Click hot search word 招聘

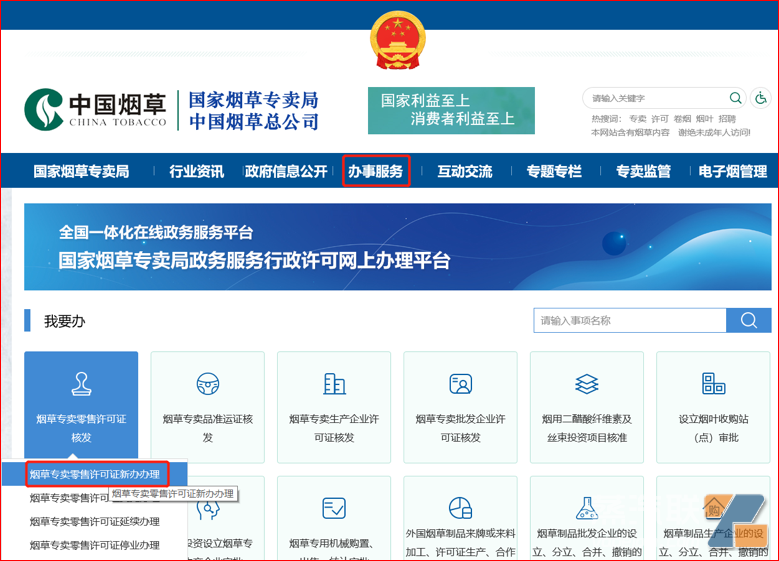727,119
